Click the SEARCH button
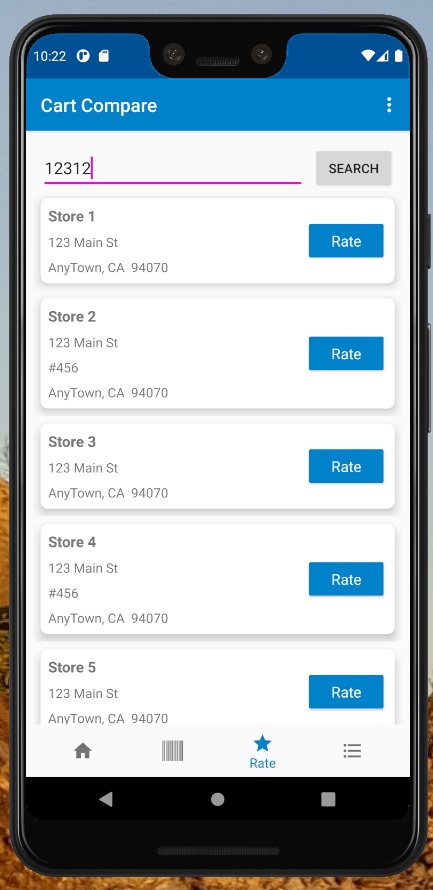 click(x=354, y=168)
